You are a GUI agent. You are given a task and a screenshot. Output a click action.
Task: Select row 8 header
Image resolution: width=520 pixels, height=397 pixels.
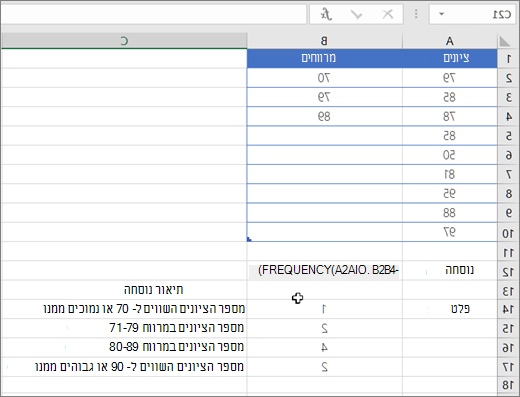coord(508,193)
